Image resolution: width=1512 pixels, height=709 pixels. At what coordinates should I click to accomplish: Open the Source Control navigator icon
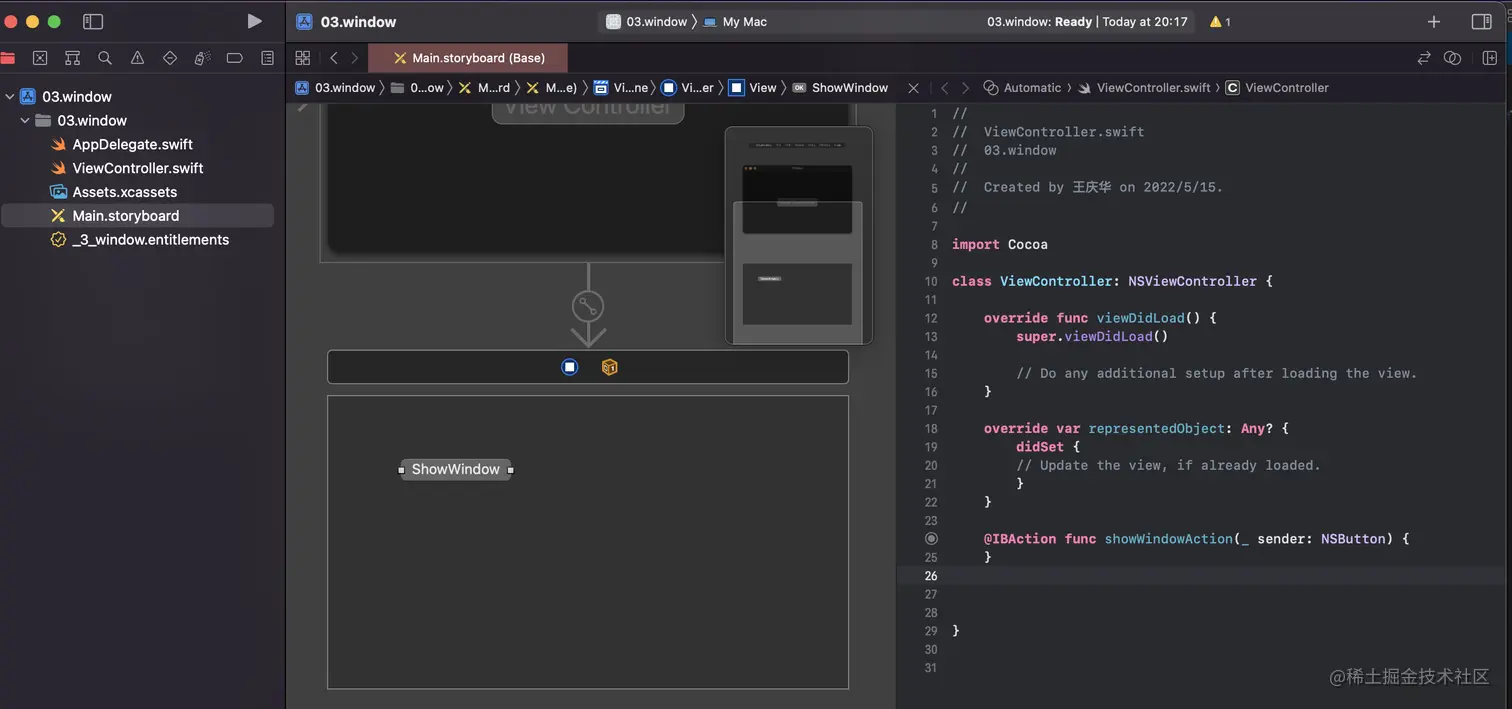point(40,58)
